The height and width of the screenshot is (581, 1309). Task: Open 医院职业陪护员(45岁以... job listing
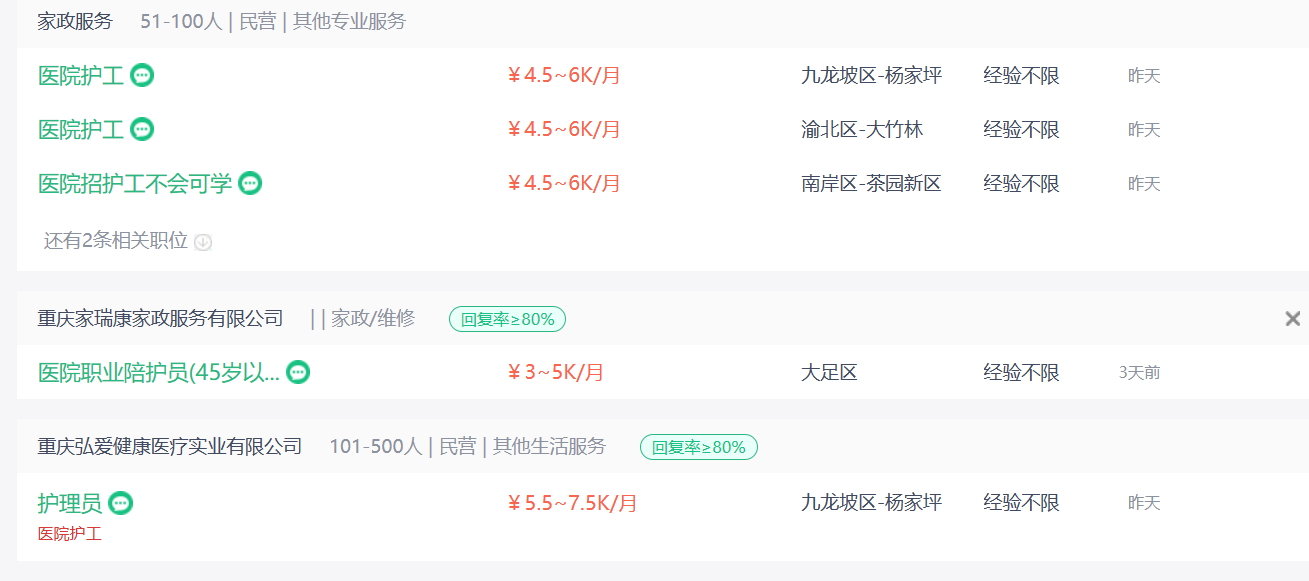click(x=159, y=372)
